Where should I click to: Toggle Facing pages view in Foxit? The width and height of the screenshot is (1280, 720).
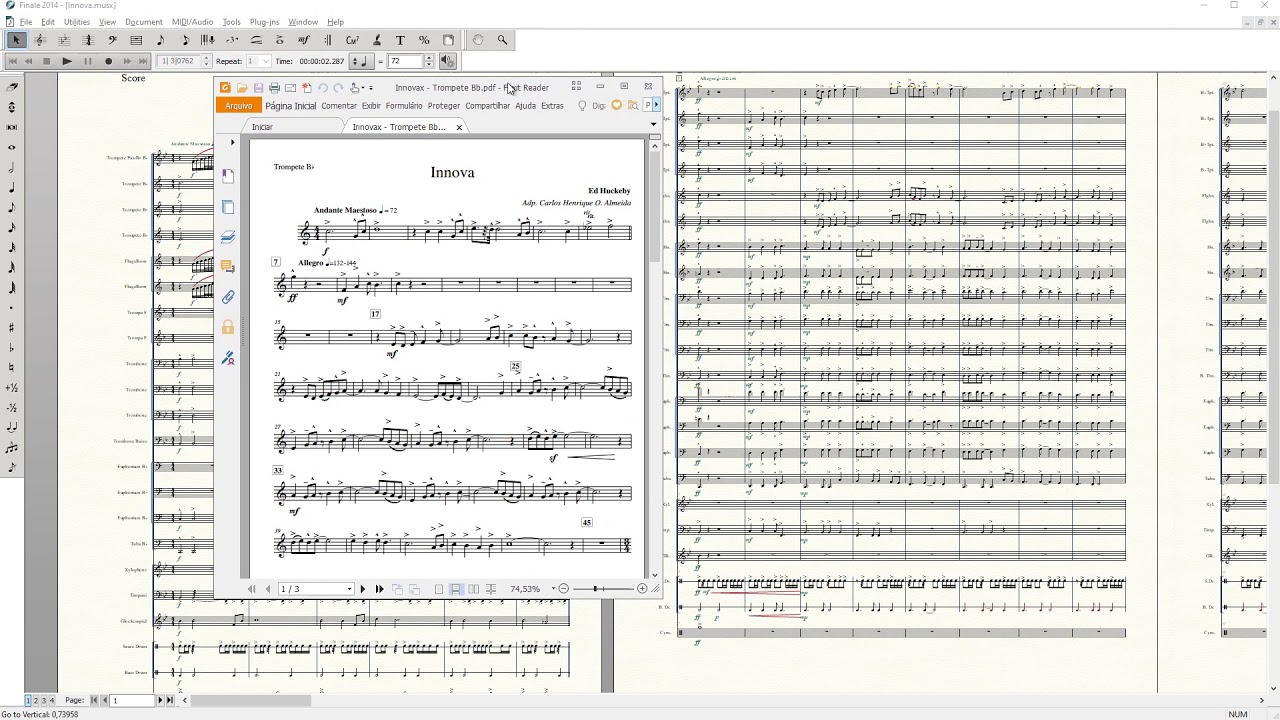pyautogui.click(x=473, y=589)
